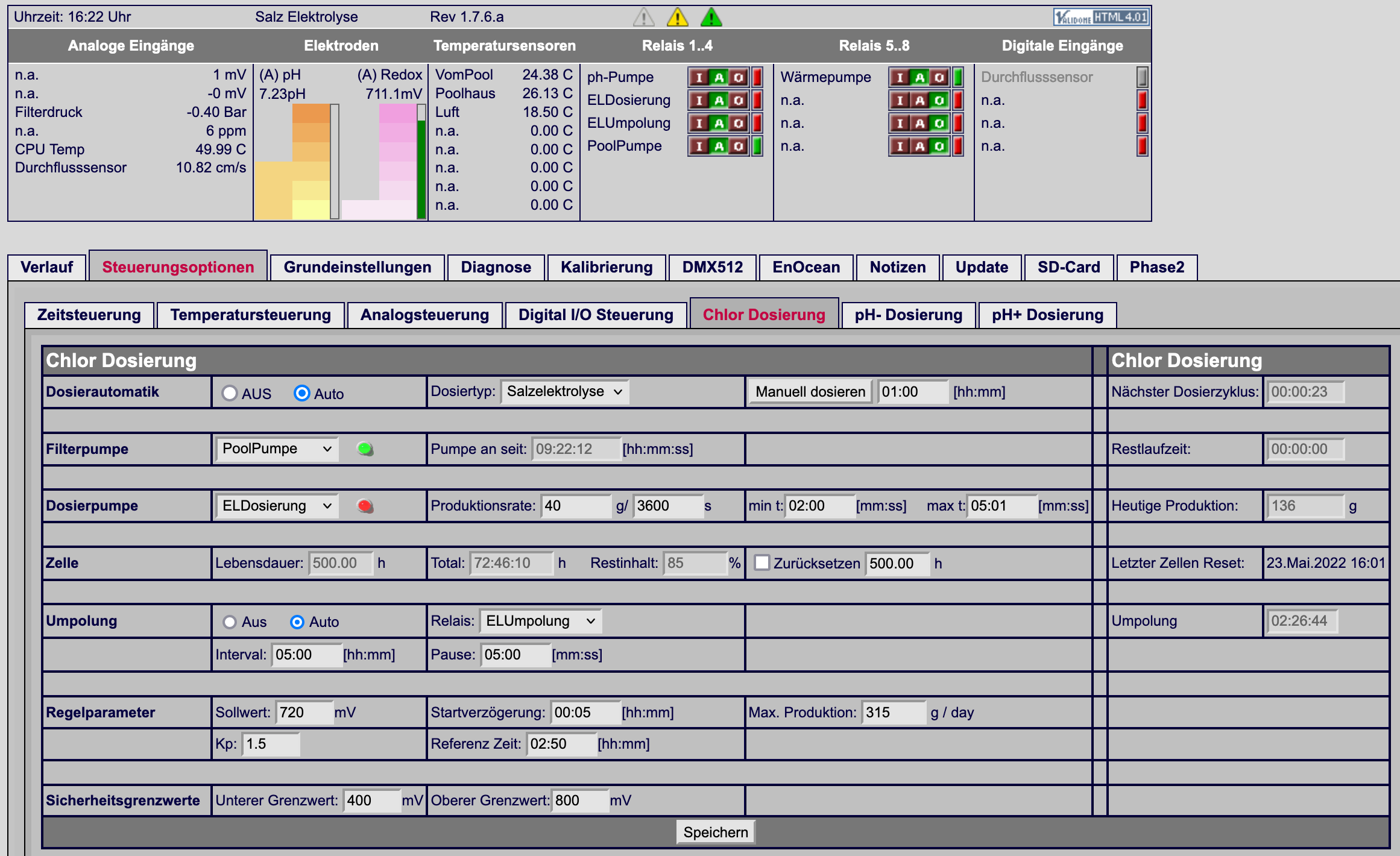This screenshot has width=1400, height=856.
Task: Click the Umpolung Interval 05:00 field
Action: [x=307, y=655]
